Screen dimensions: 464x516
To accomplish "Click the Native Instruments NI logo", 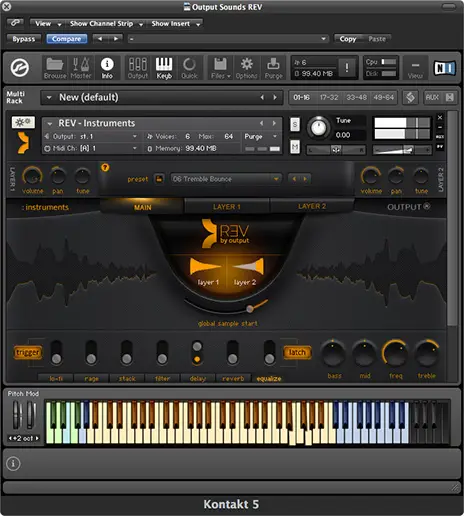I will click(444, 68).
